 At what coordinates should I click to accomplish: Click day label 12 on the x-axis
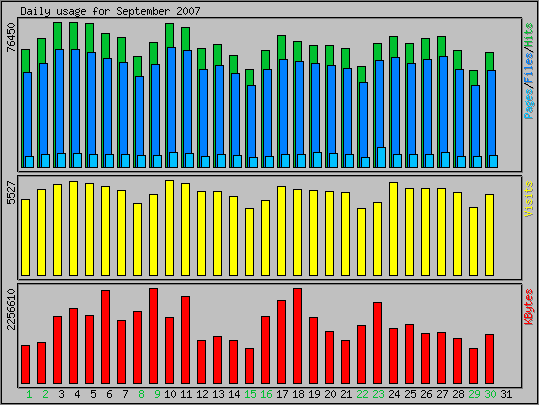click(x=202, y=394)
